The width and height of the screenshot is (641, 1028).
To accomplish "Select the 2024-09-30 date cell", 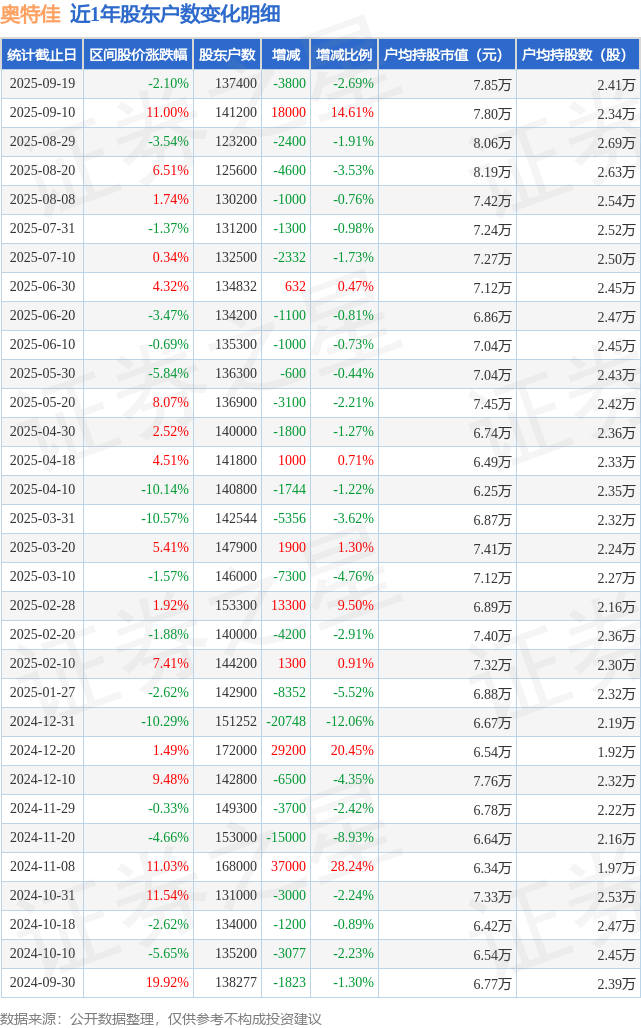I will [42, 983].
